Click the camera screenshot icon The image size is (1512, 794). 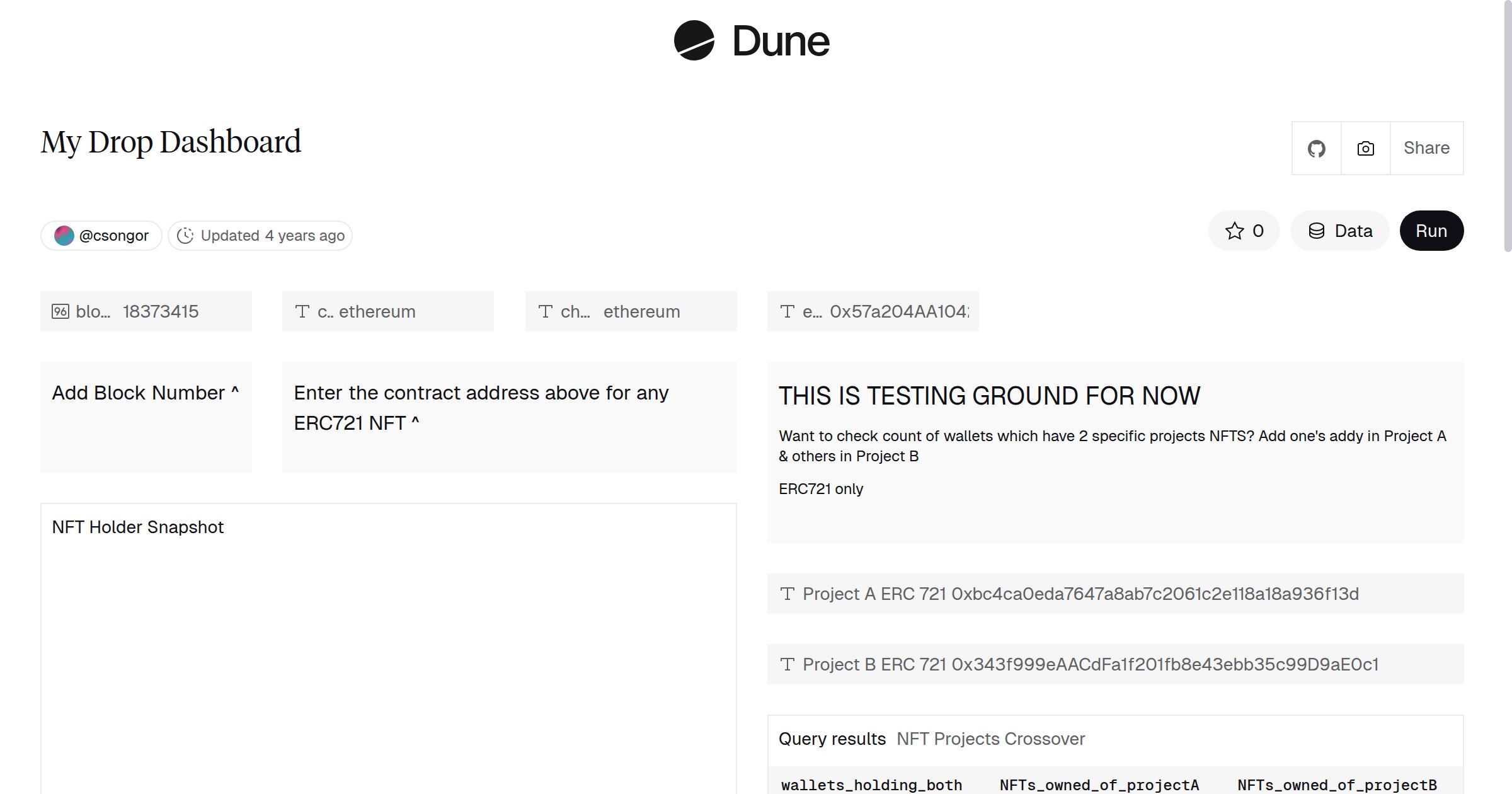[1365, 149]
